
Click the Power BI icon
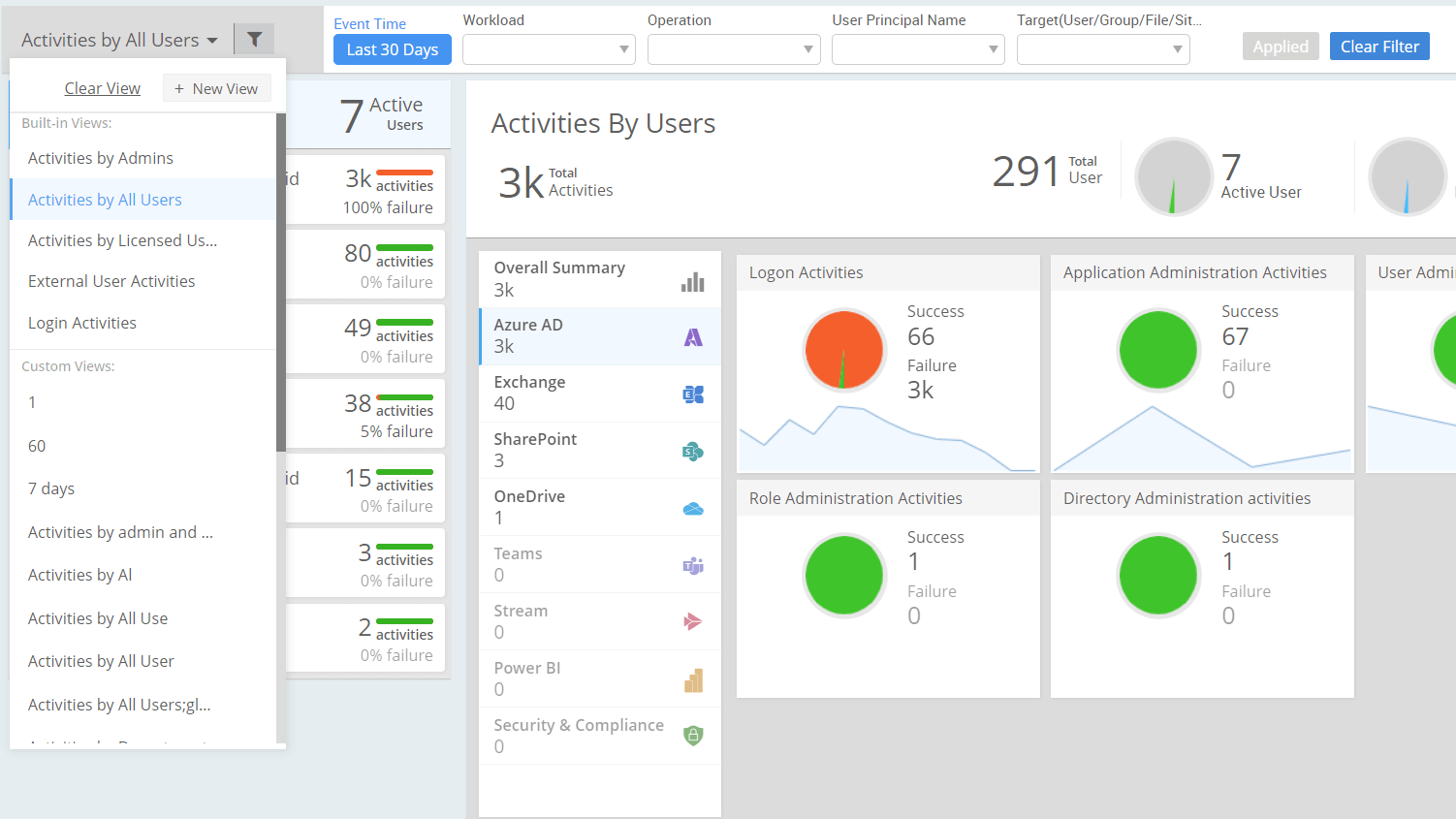[x=692, y=678]
